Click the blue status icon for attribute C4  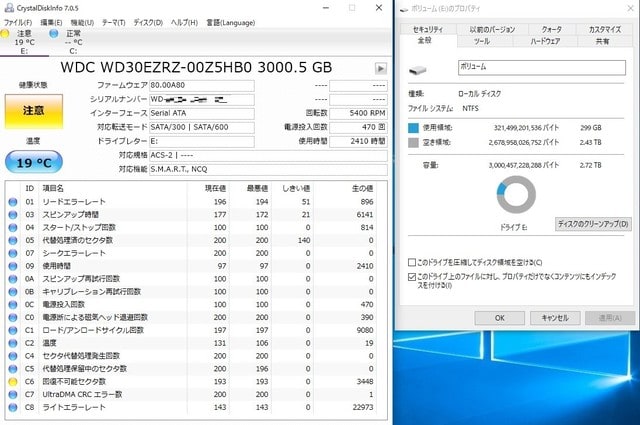click(x=13, y=356)
